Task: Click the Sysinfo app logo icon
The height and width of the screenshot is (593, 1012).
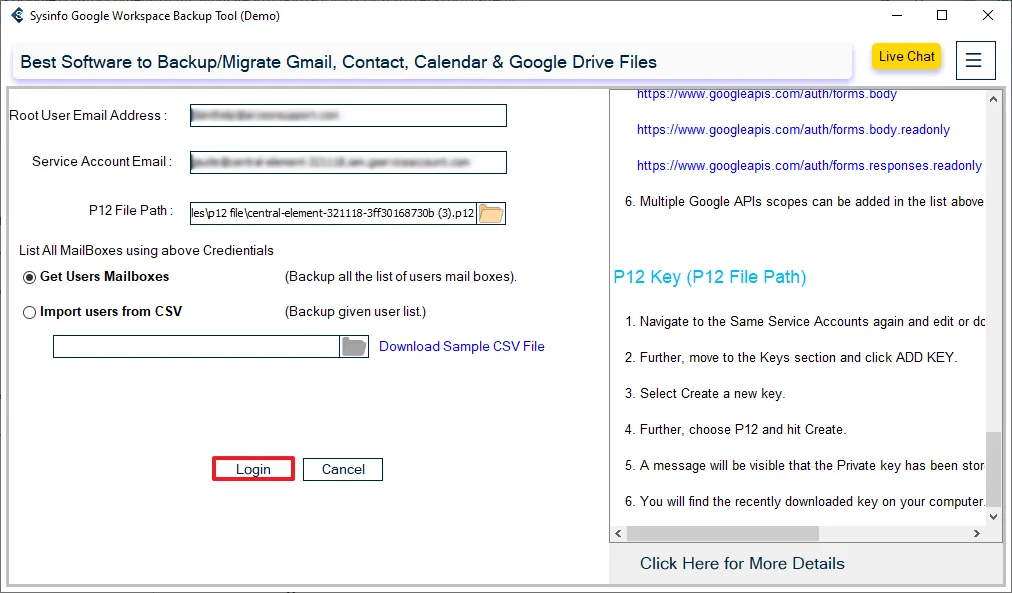Action: click(17, 15)
